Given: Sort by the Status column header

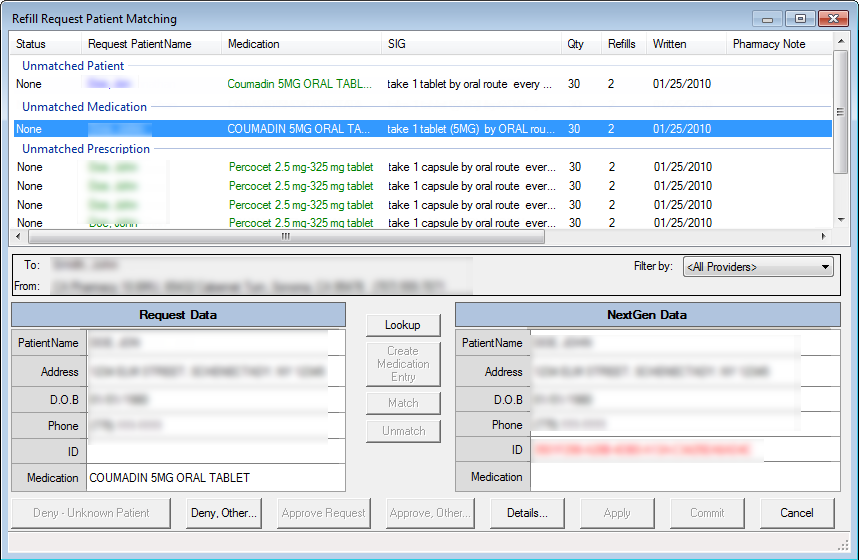Looking at the screenshot, I should (x=46, y=44).
